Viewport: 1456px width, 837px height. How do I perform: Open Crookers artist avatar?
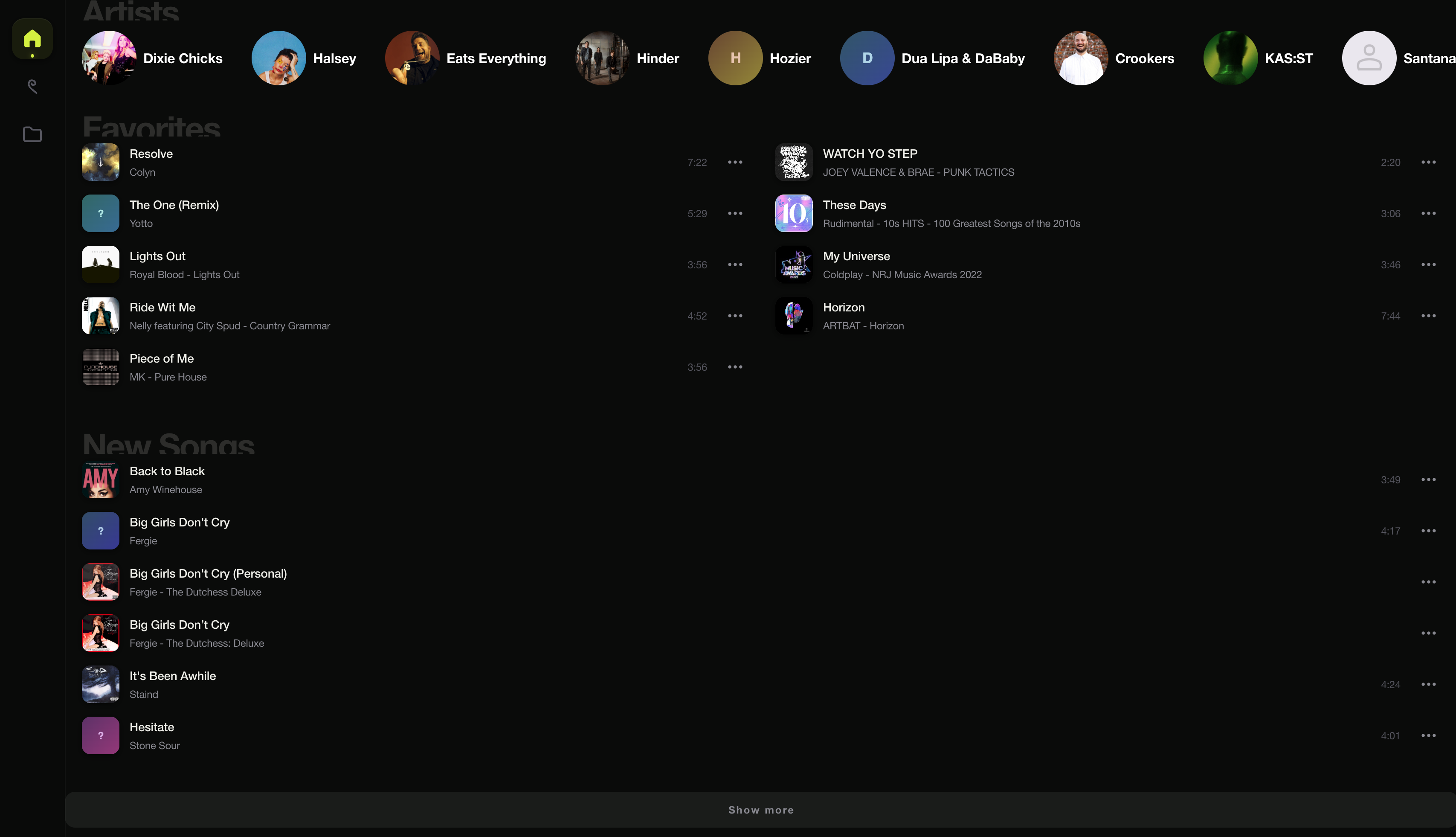tap(1081, 58)
